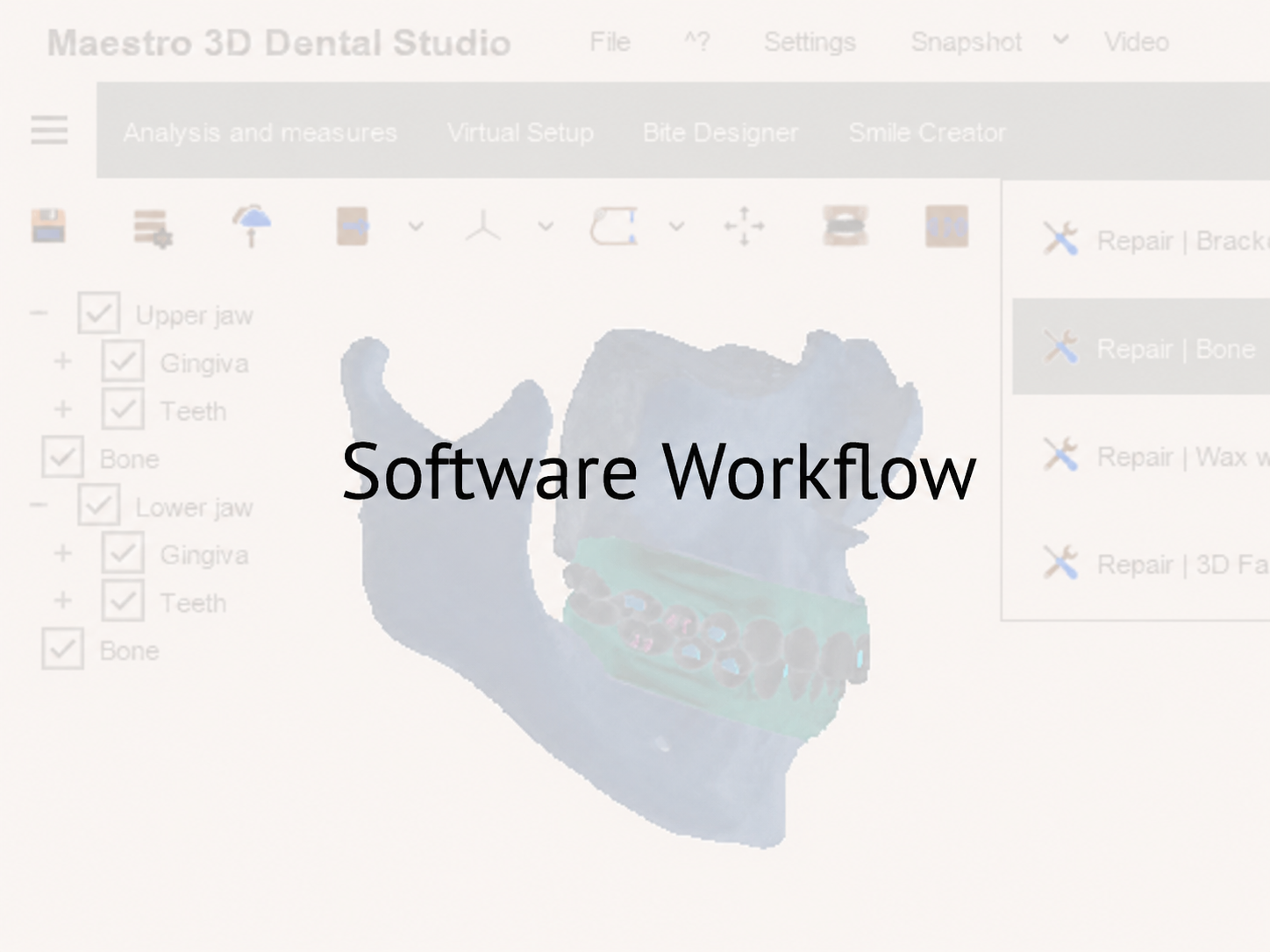Toggle the last Bone checkbox in tree
The image size is (1270, 952).
tap(62, 649)
